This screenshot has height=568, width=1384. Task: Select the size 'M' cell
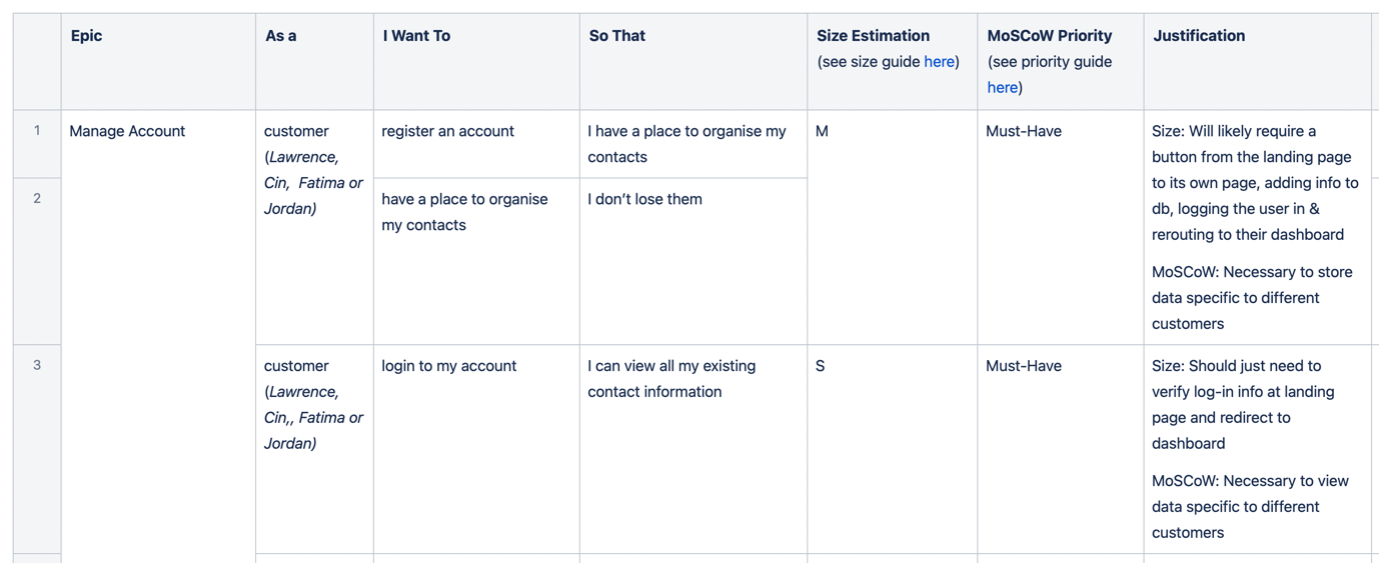[x=893, y=227]
